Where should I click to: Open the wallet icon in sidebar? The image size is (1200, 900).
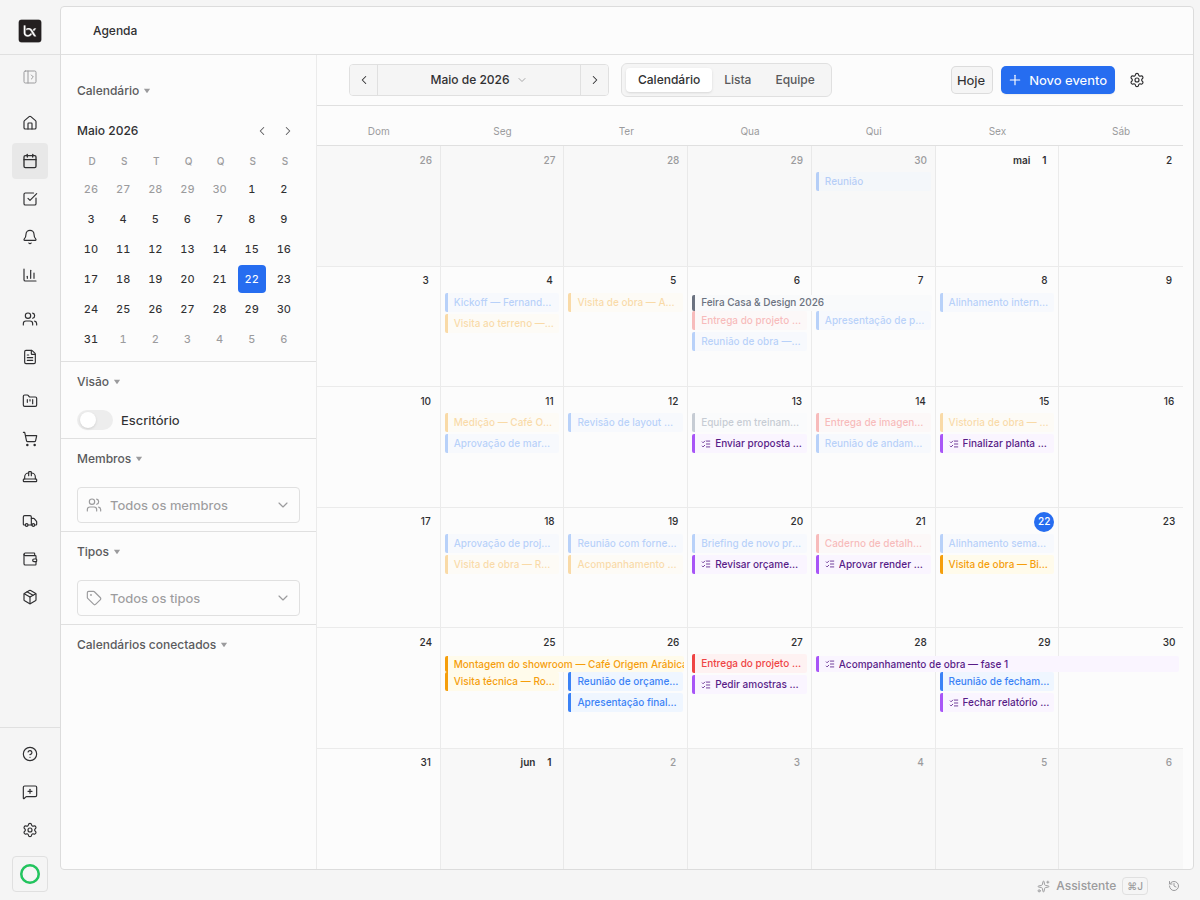coord(30,559)
